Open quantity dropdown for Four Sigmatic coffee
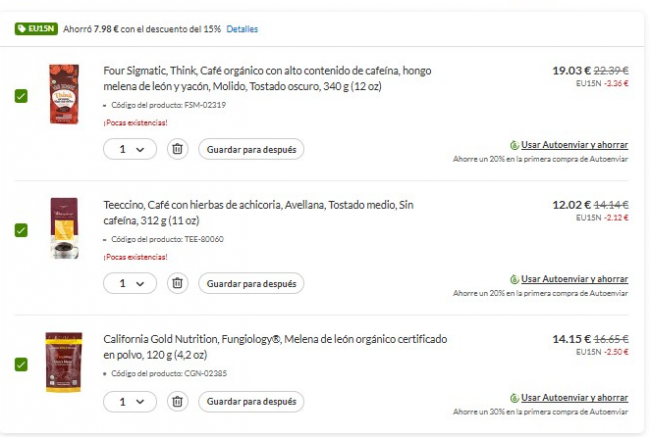This screenshot has width=650, height=437. click(x=129, y=149)
